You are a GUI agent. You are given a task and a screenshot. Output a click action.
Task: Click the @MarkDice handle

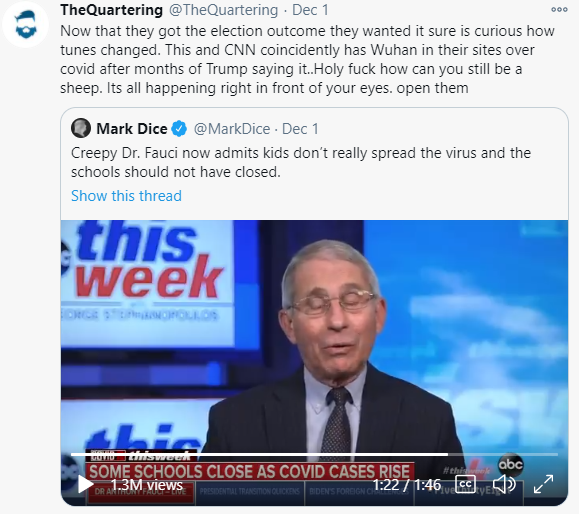(x=232, y=129)
